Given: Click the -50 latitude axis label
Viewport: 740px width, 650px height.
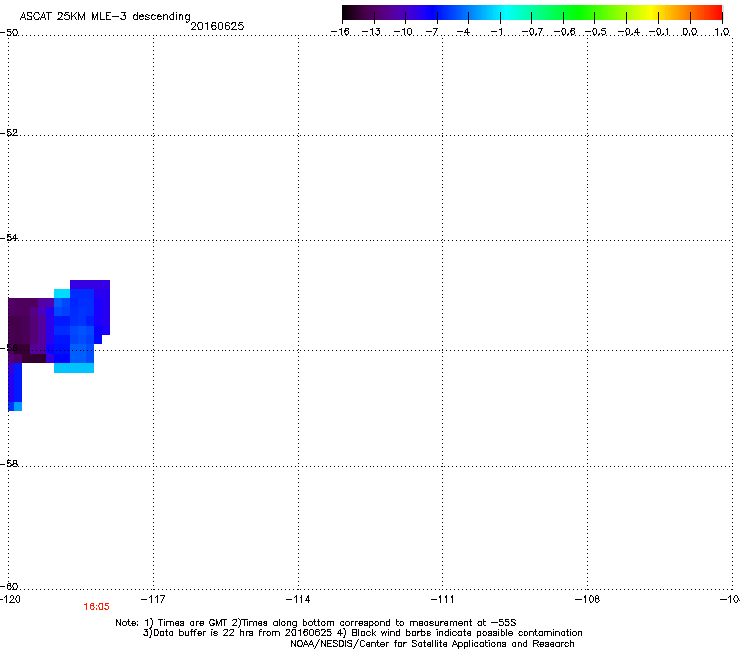Looking at the screenshot, I should coord(9,33).
